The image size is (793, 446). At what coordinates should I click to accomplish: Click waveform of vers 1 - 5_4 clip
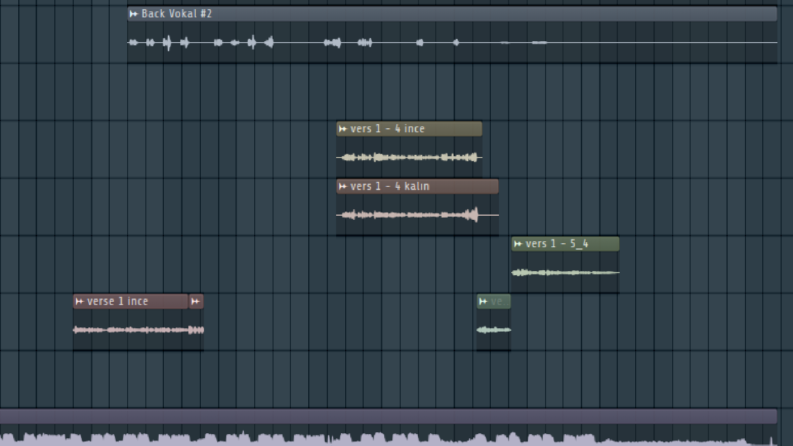click(x=565, y=273)
